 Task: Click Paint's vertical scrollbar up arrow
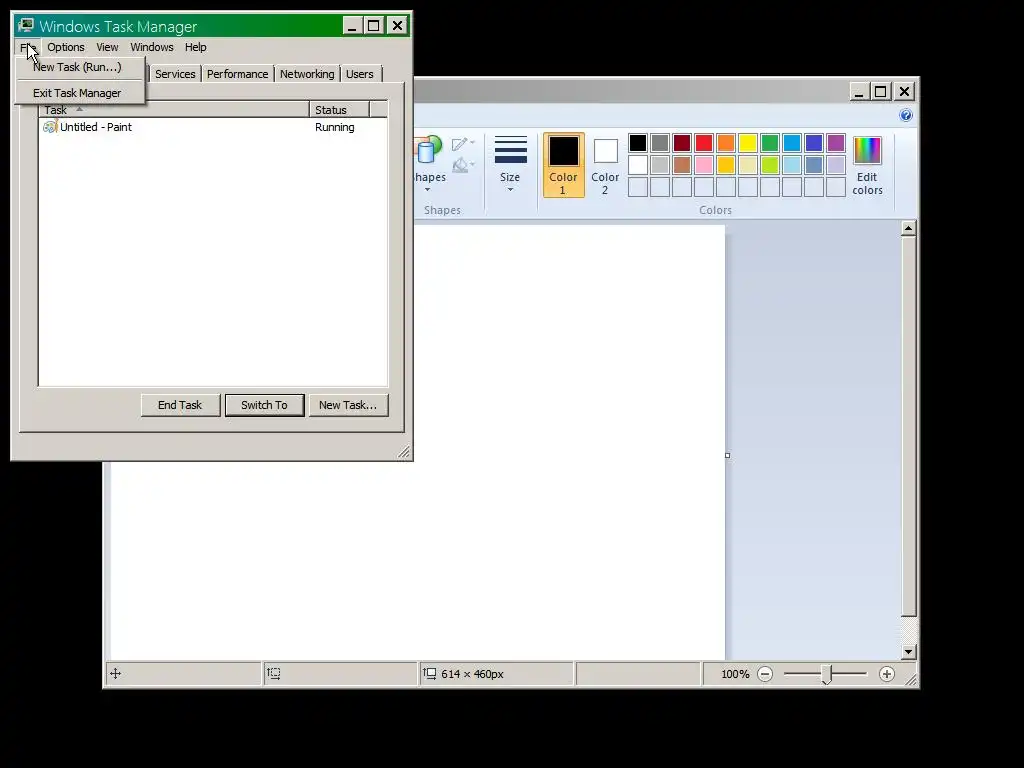coord(908,228)
